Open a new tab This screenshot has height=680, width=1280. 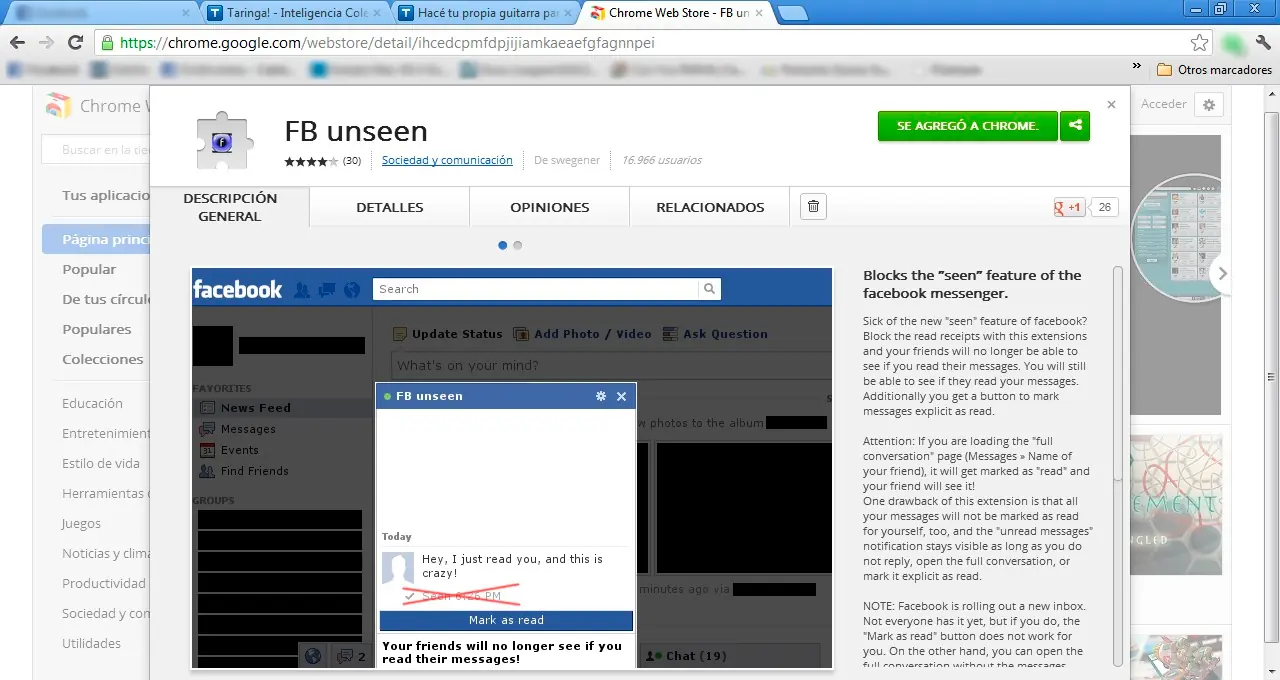pos(793,13)
